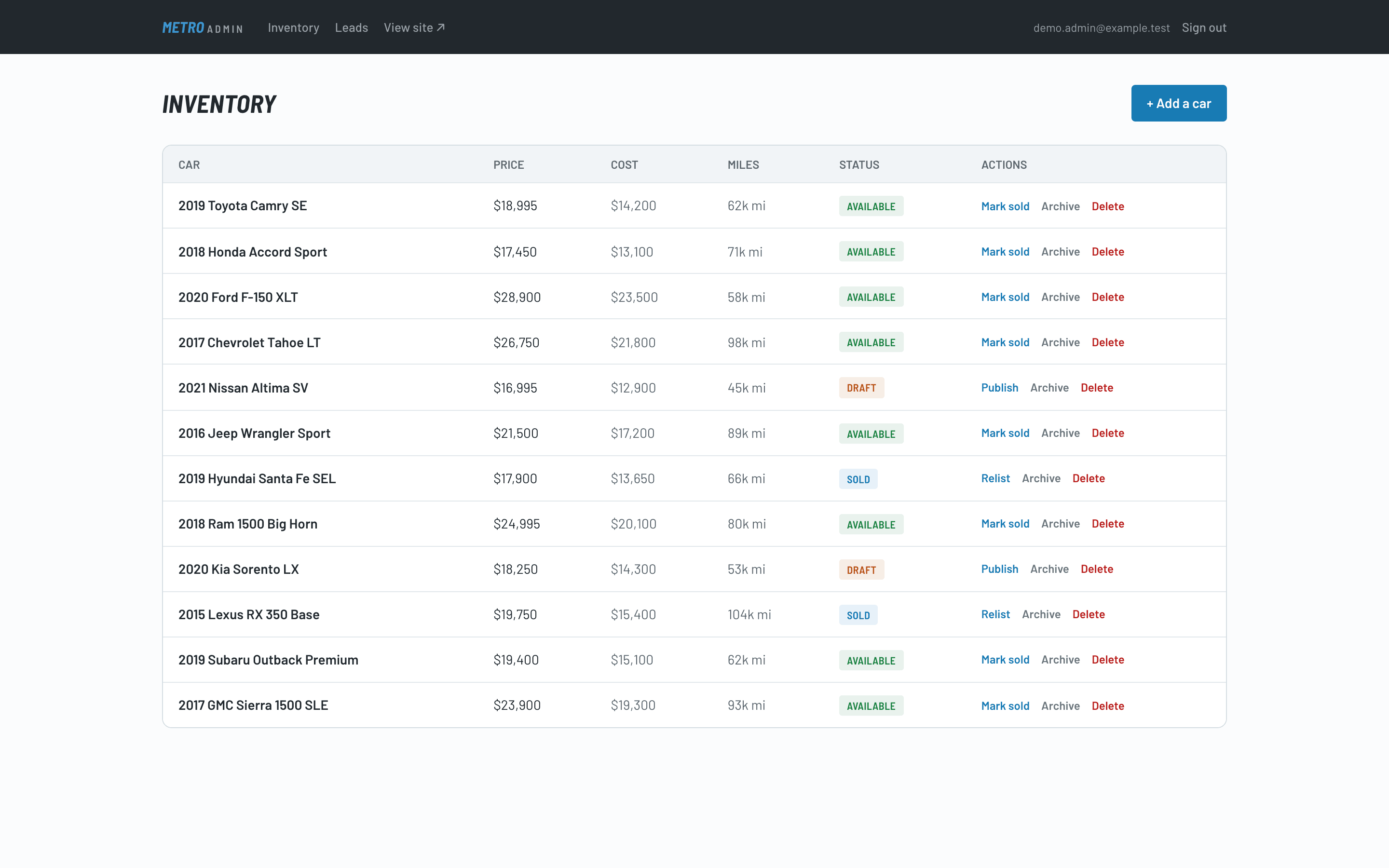Archive the 2020 Ford F-150 XLT
1389x868 pixels.
click(1060, 297)
